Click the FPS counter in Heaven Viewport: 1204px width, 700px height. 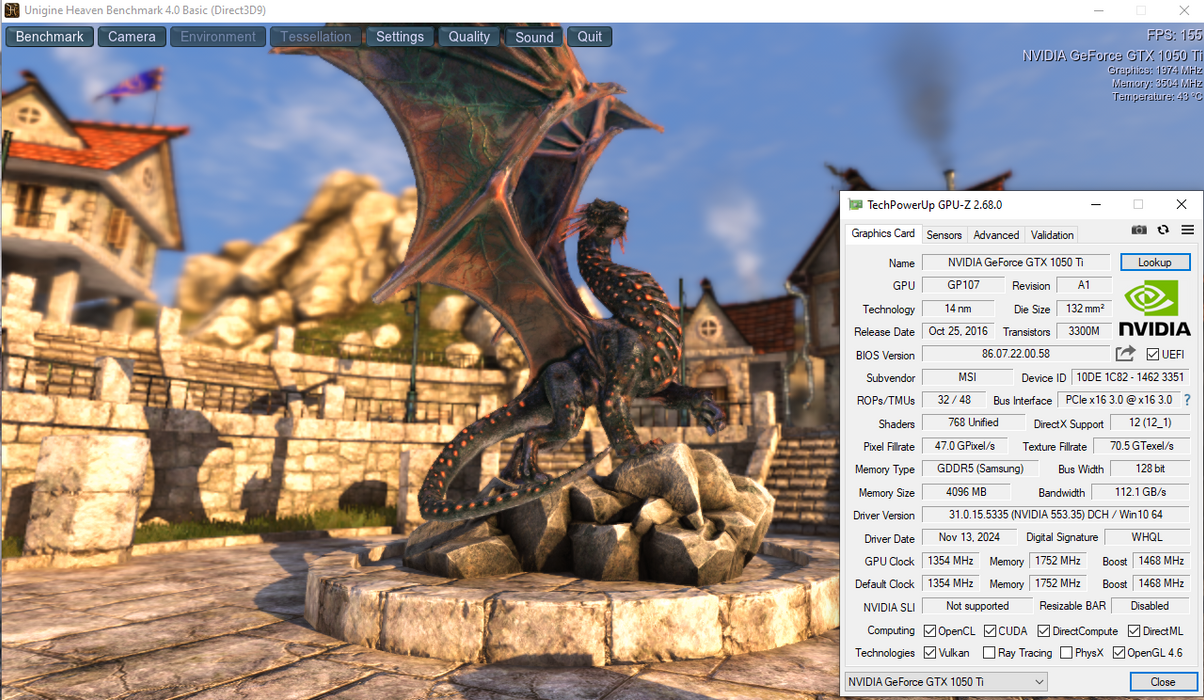coord(1173,35)
